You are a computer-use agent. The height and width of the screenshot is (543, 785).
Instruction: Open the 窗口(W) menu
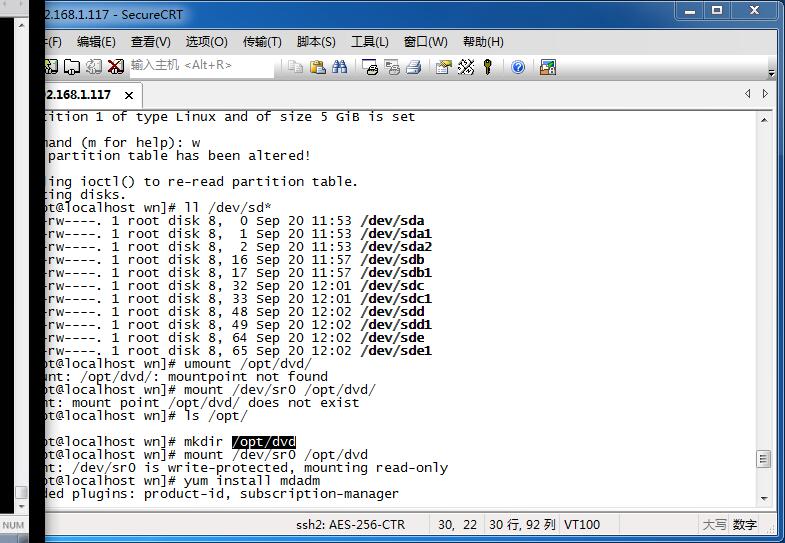pos(425,42)
